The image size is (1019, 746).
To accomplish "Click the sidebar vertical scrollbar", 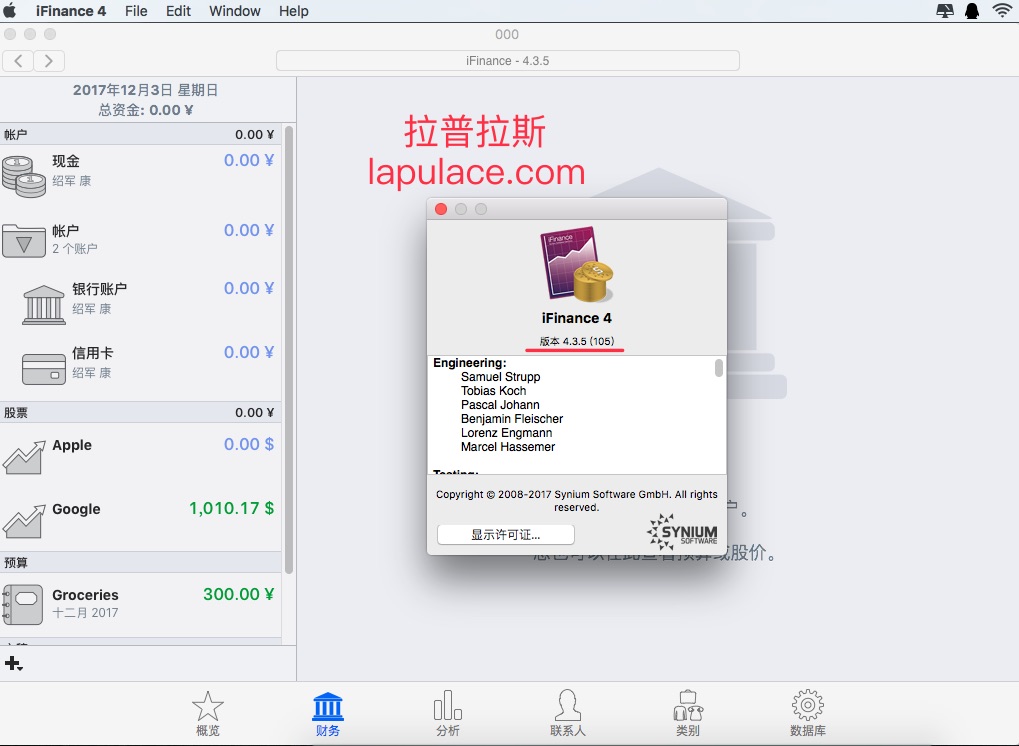I will point(289,350).
